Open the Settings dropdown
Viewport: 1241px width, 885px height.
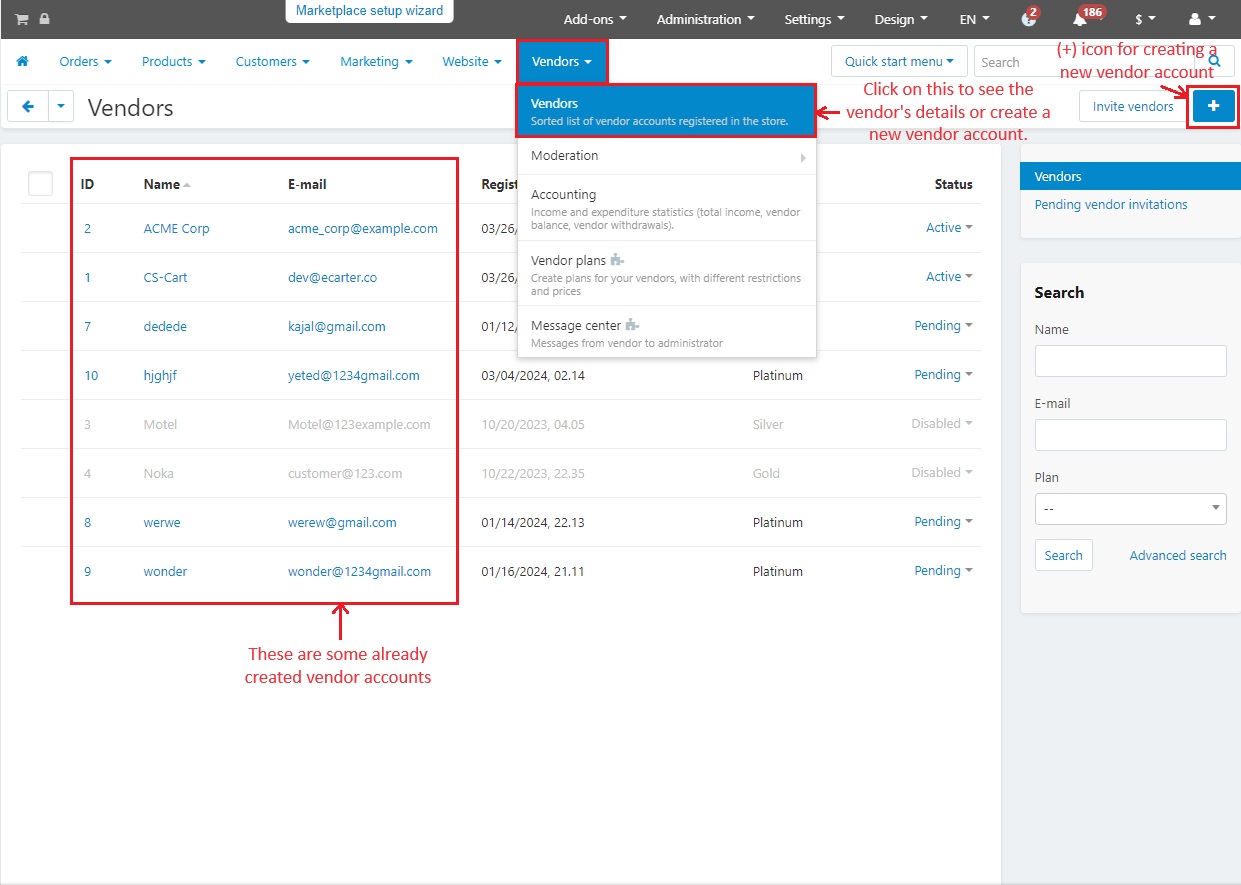tap(814, 19)
